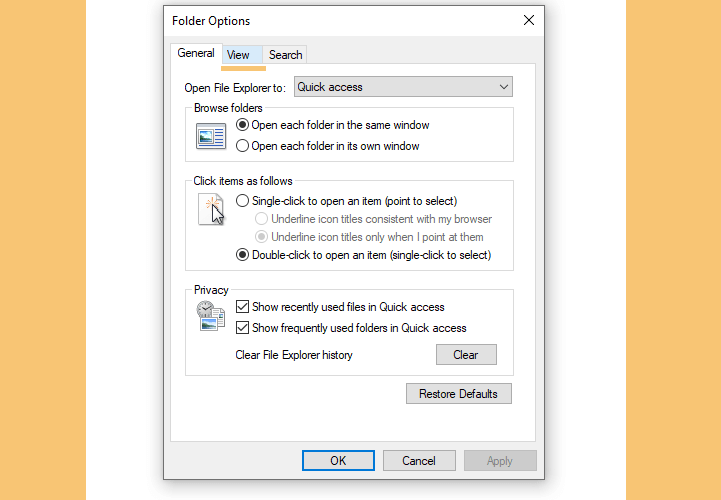The image size is (721, 500).
Task: Click the dropdown chevron arrow
Action: (x=504, y=87)
